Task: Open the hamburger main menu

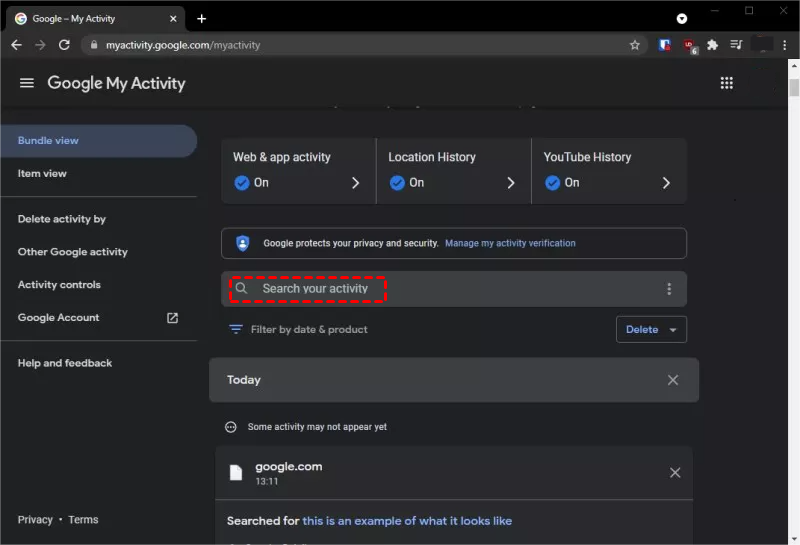Action: [27, 84]
